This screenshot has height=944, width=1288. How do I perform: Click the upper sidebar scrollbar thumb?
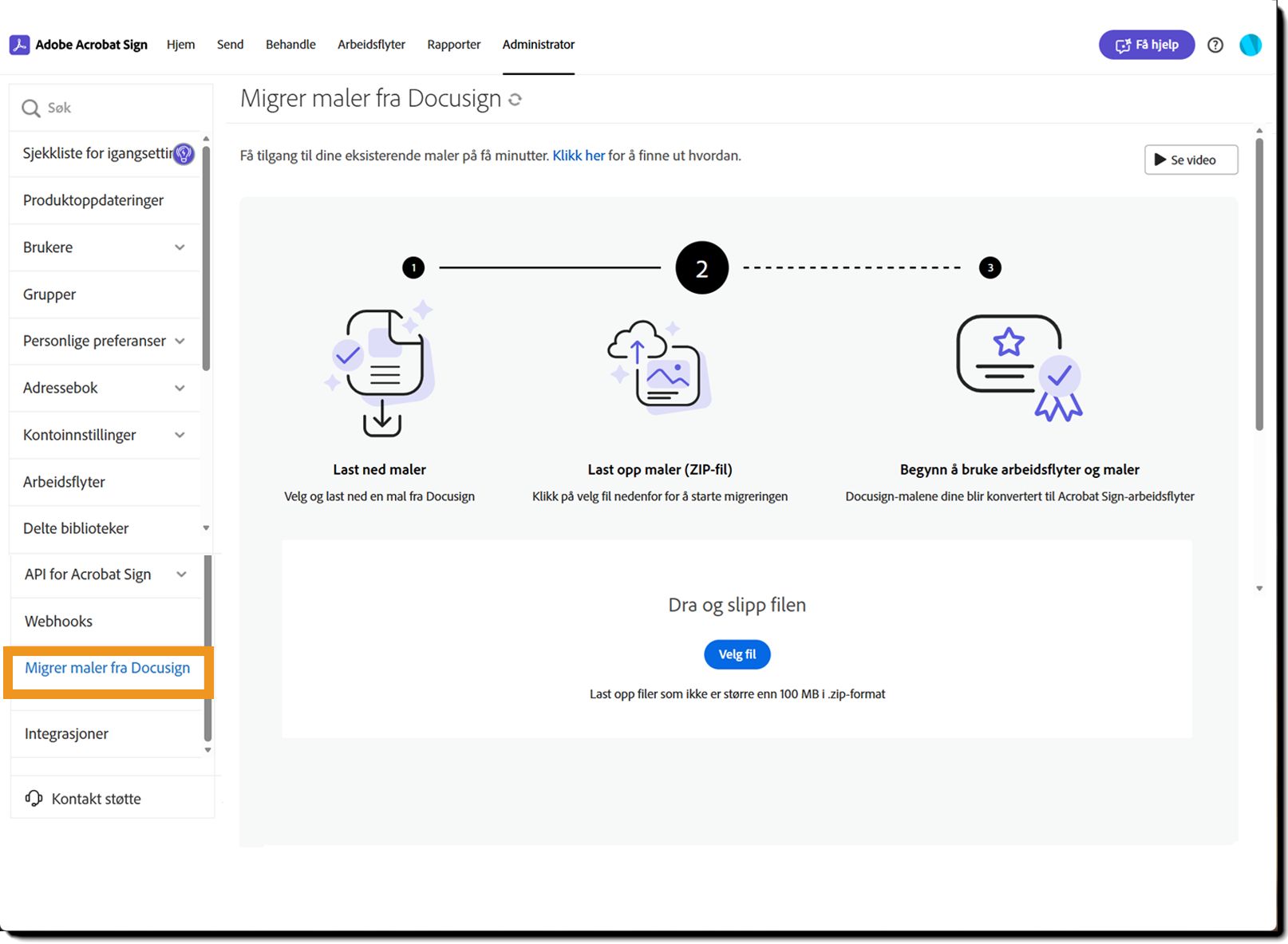point(206,258)
